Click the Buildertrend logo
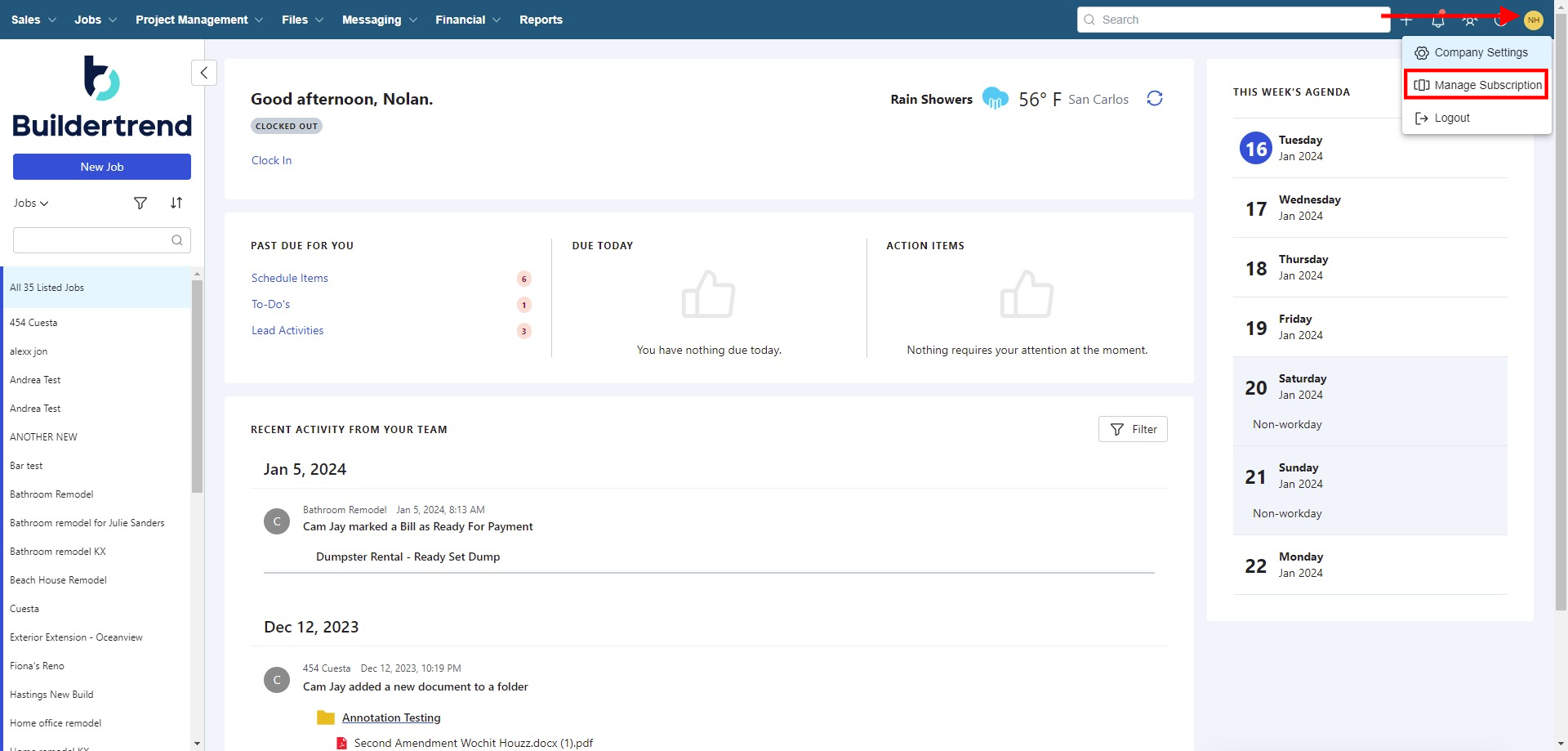The width and height of the screenshot is (1568, 751). tap(102, 96)
